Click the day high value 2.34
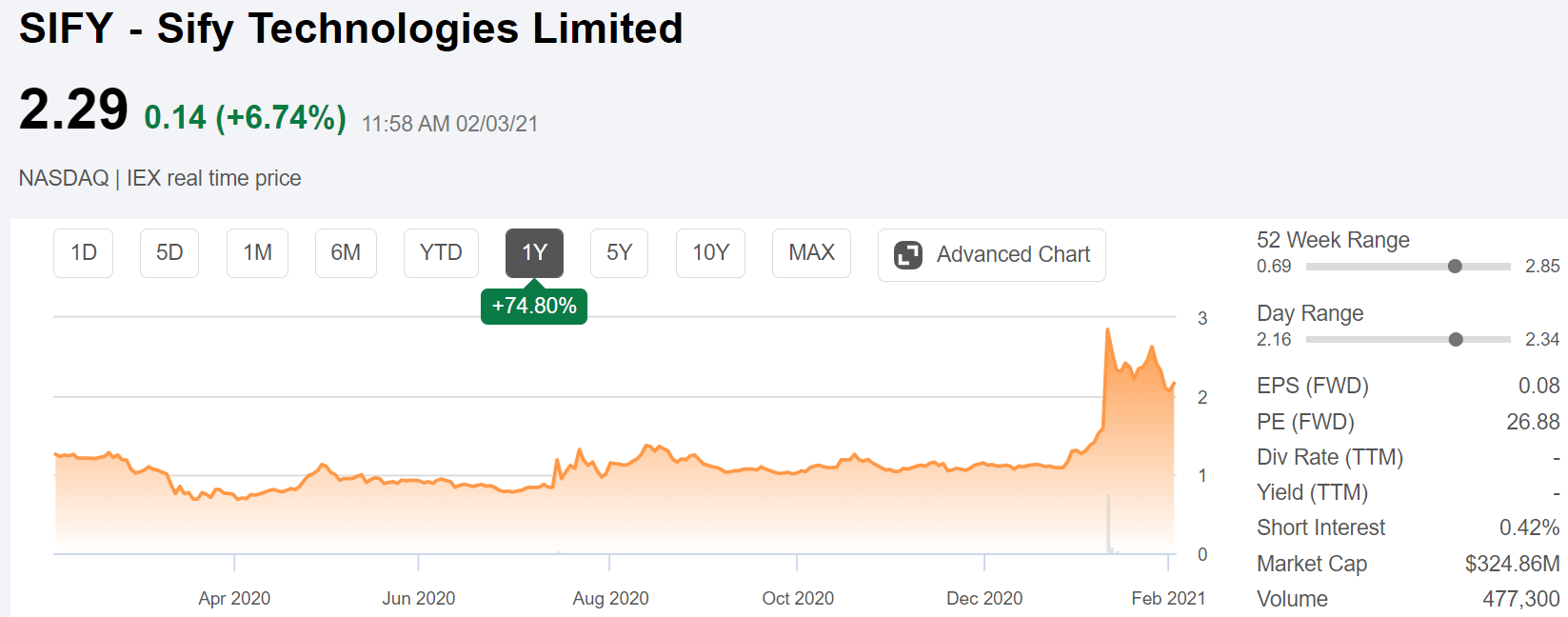Viewport: 1568px width, 617px height. 1542,339
